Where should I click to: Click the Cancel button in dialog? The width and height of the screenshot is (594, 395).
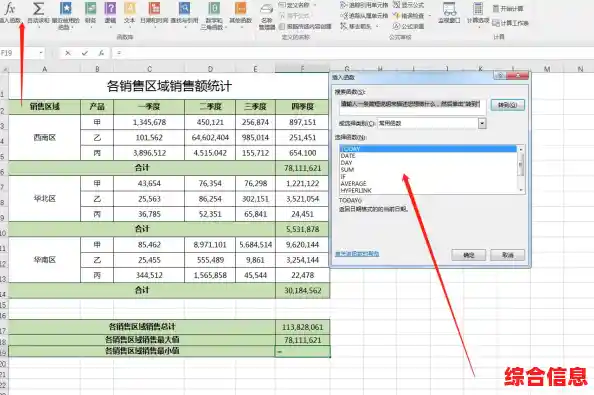(x=508, y=255)
